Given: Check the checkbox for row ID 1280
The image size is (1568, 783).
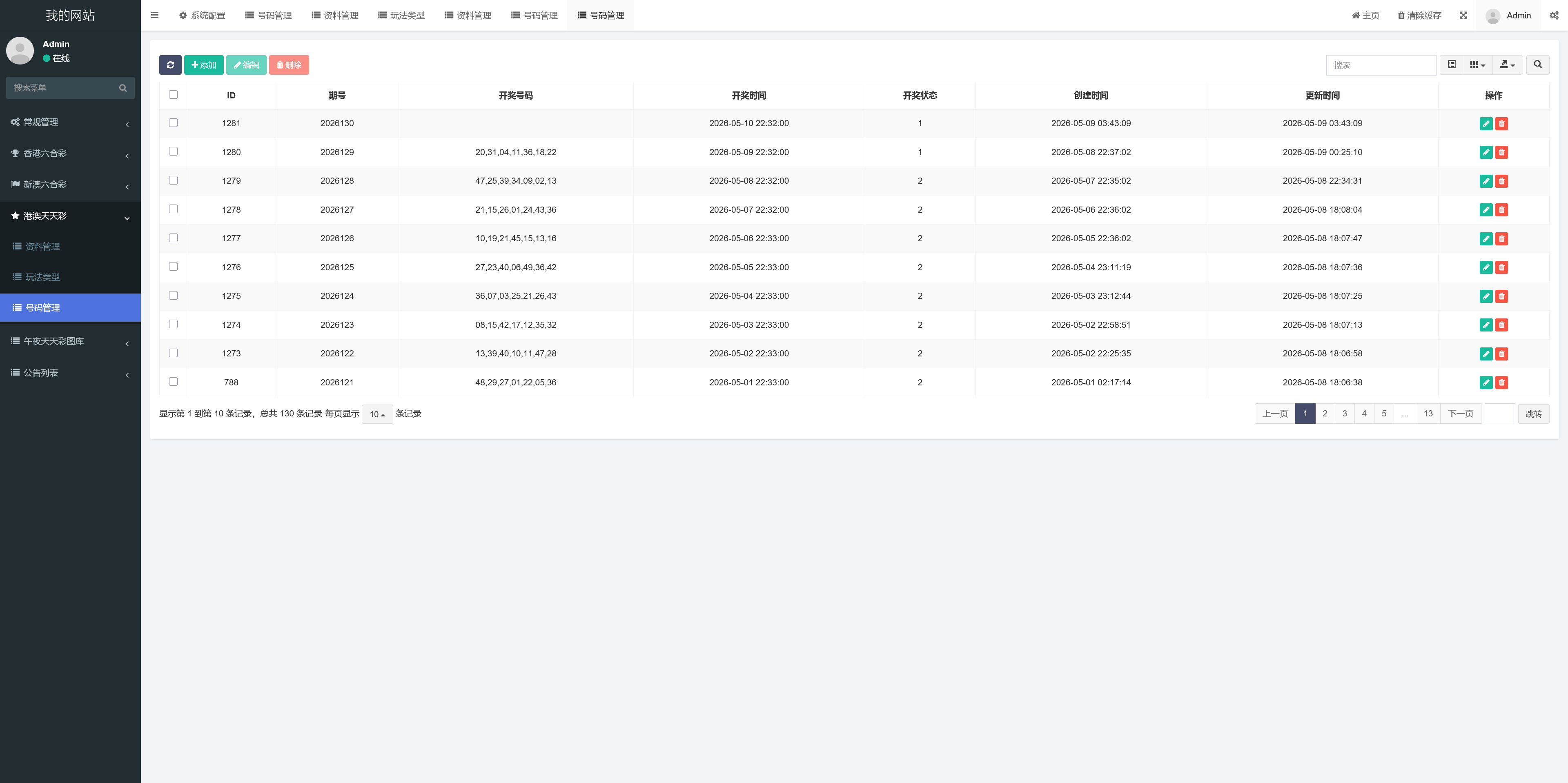Looking at the screenshot, I should point(174,151).
